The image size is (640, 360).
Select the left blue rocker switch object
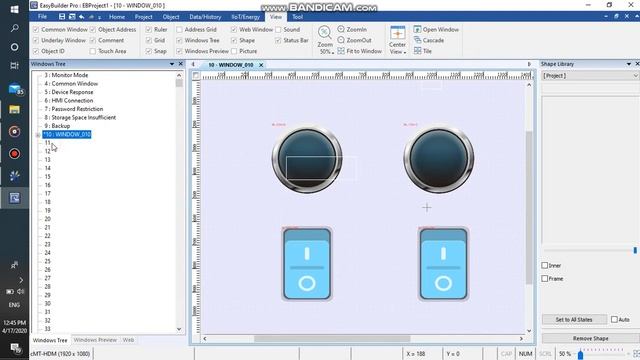307,264
